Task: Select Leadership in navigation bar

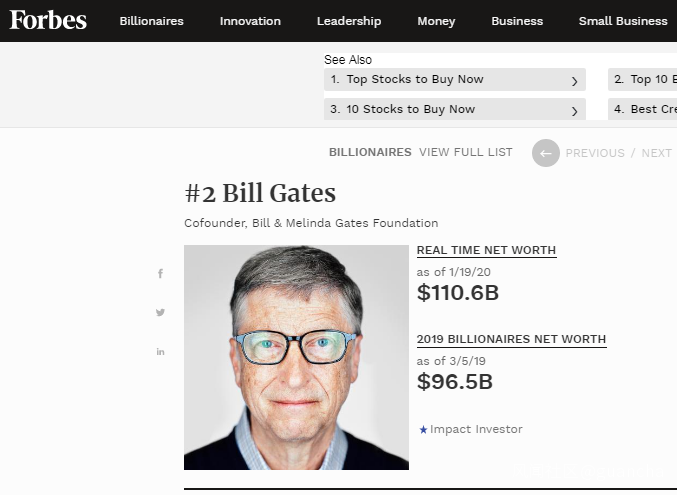Action: pyautogui.click(x=349, y=21)
